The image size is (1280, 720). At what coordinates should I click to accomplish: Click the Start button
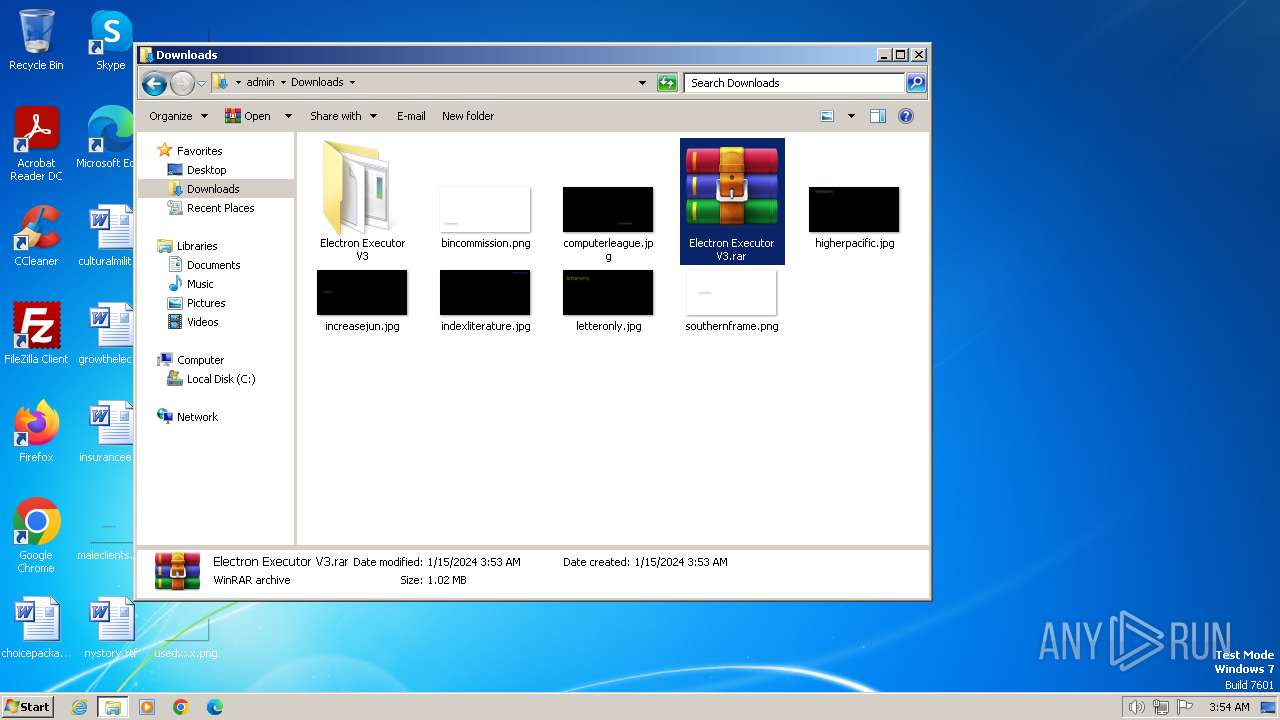27,707
